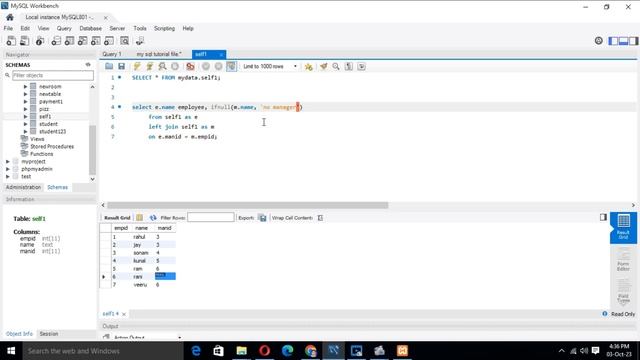Expand the student123 table node
This screenshot has height=360, width=640.
[x=25, y=131]
